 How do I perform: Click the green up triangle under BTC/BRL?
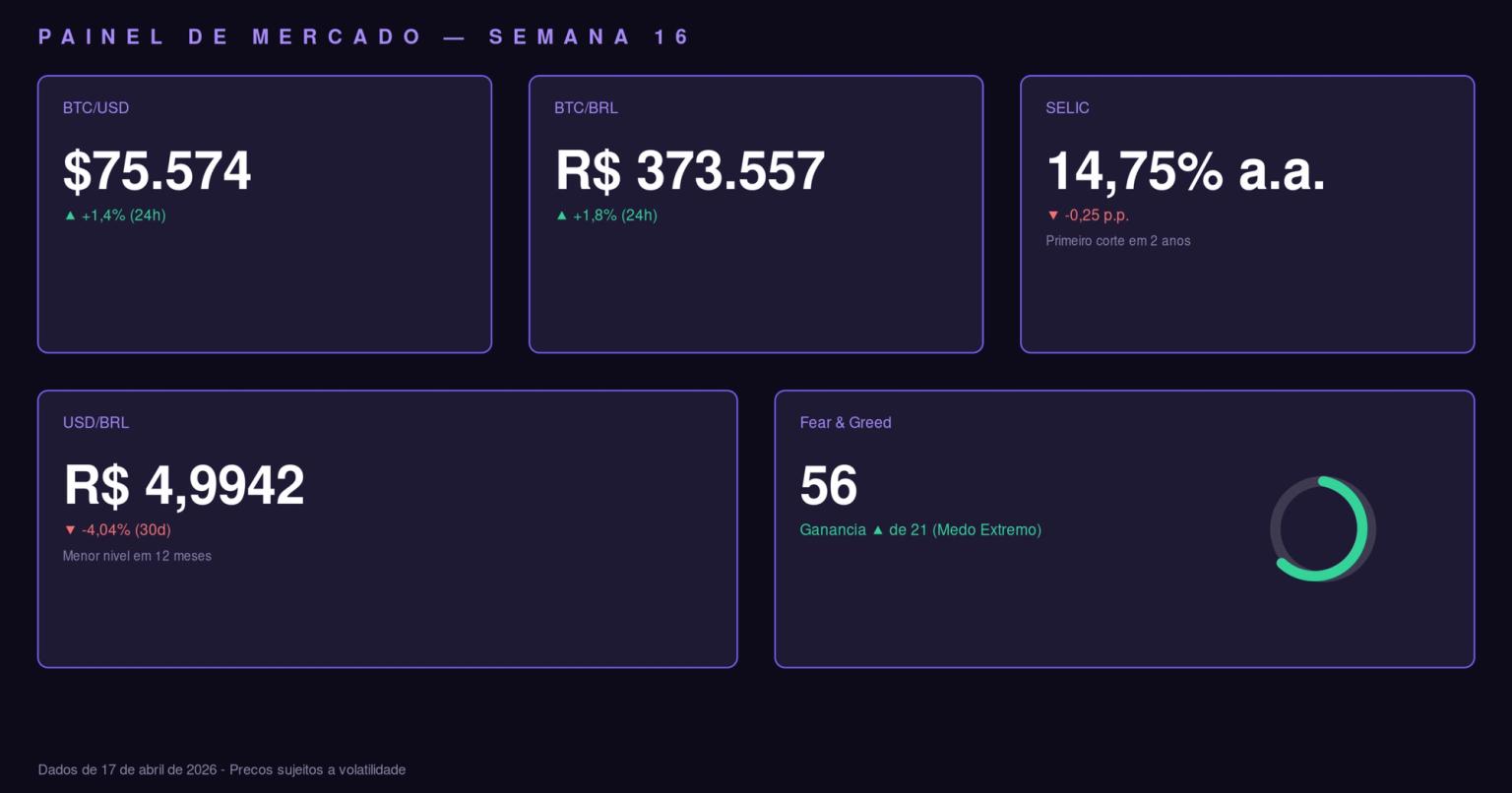tap(561, 215)
